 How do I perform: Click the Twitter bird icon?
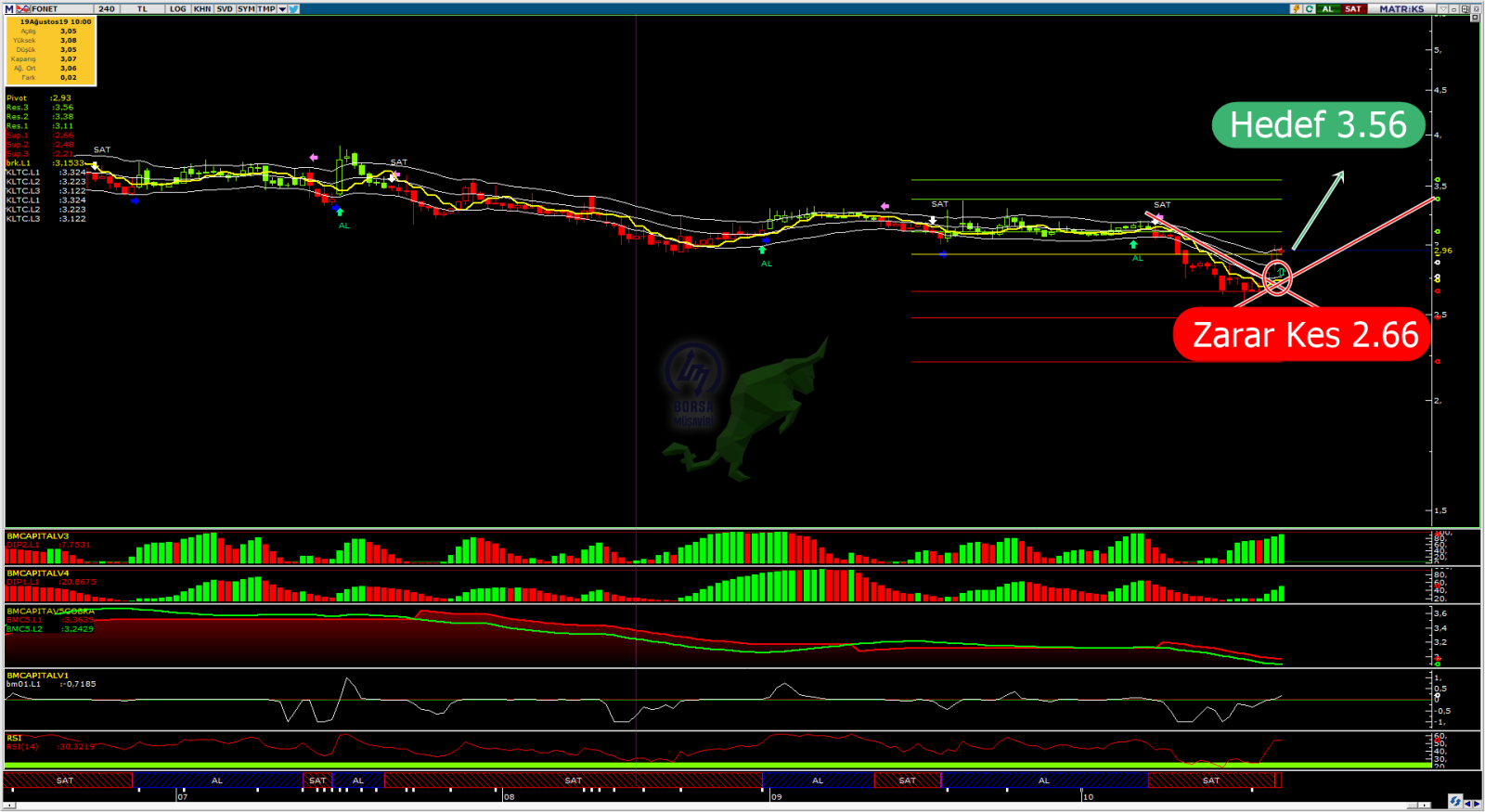[293, 9]
